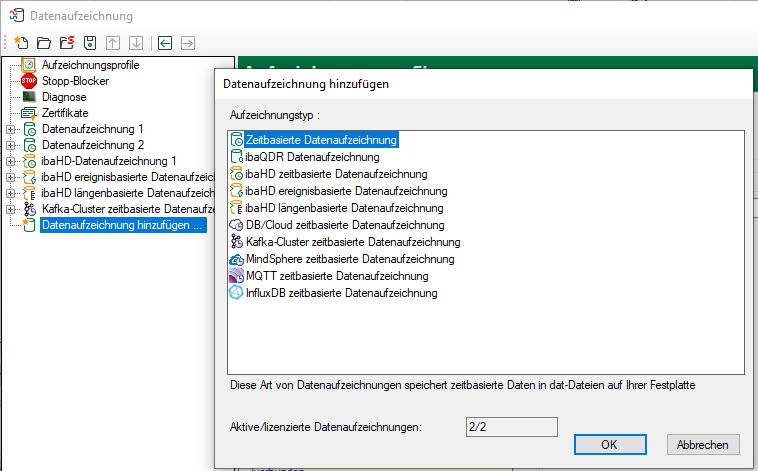Expand the Datenaufzeichnung 2 tree node

pyautogui.click(x=10, y=146)
